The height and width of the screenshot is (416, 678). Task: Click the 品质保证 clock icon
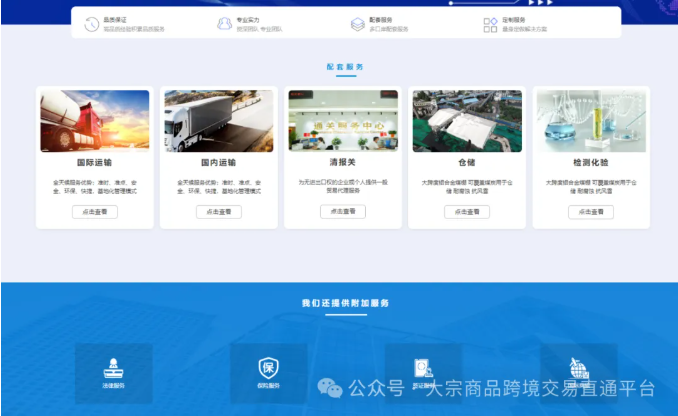92,23
